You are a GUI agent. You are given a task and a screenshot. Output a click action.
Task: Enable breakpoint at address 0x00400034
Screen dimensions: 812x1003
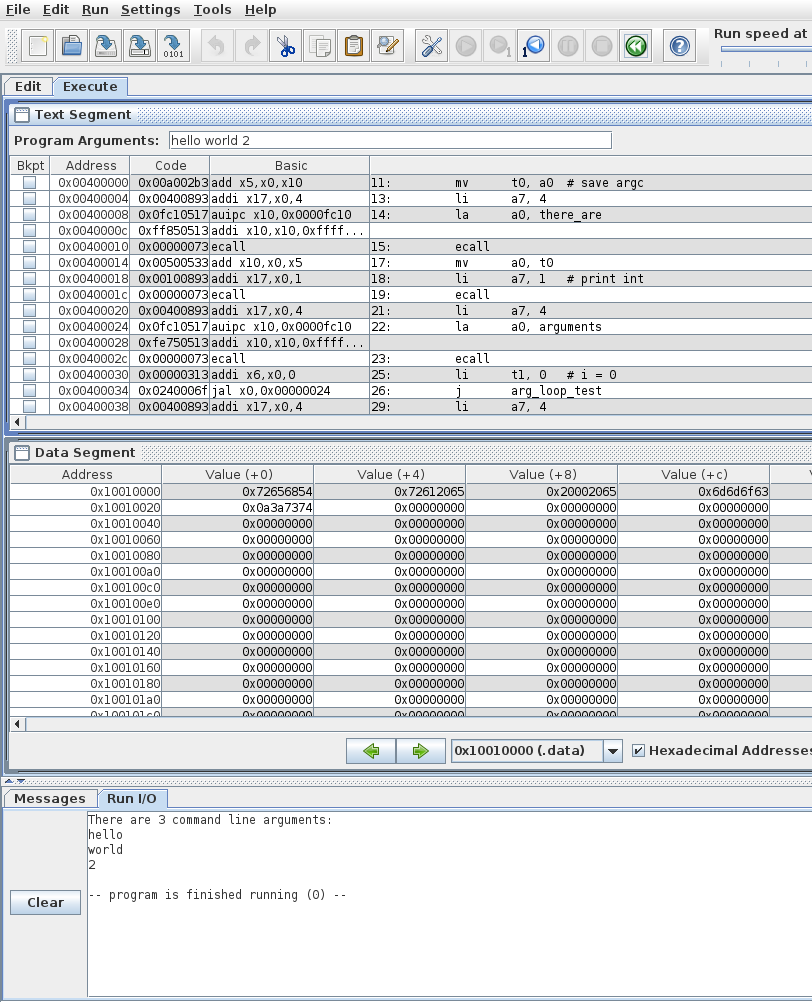[x=29, y=391]
